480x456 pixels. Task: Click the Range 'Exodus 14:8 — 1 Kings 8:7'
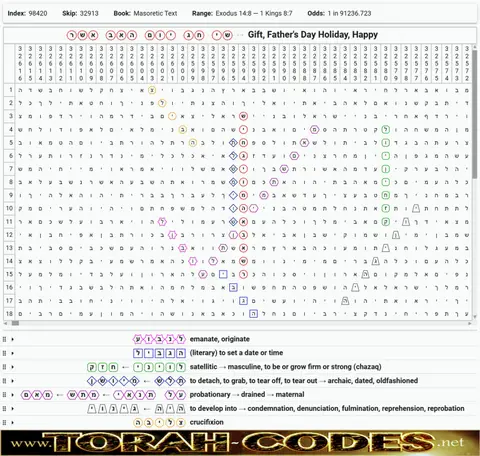(254, 13)
